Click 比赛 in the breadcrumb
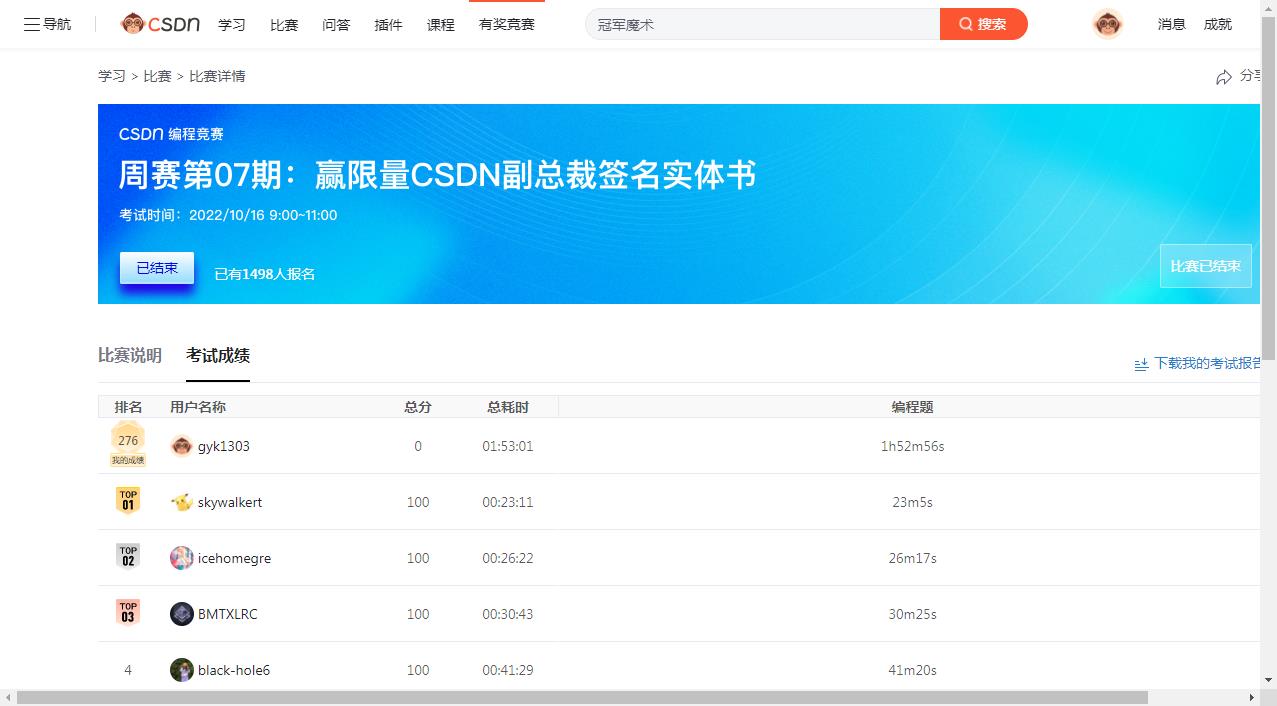Image resolution: width=1277 pixels, height=706 pixels. pyautogui.click(x=157, y=76)
